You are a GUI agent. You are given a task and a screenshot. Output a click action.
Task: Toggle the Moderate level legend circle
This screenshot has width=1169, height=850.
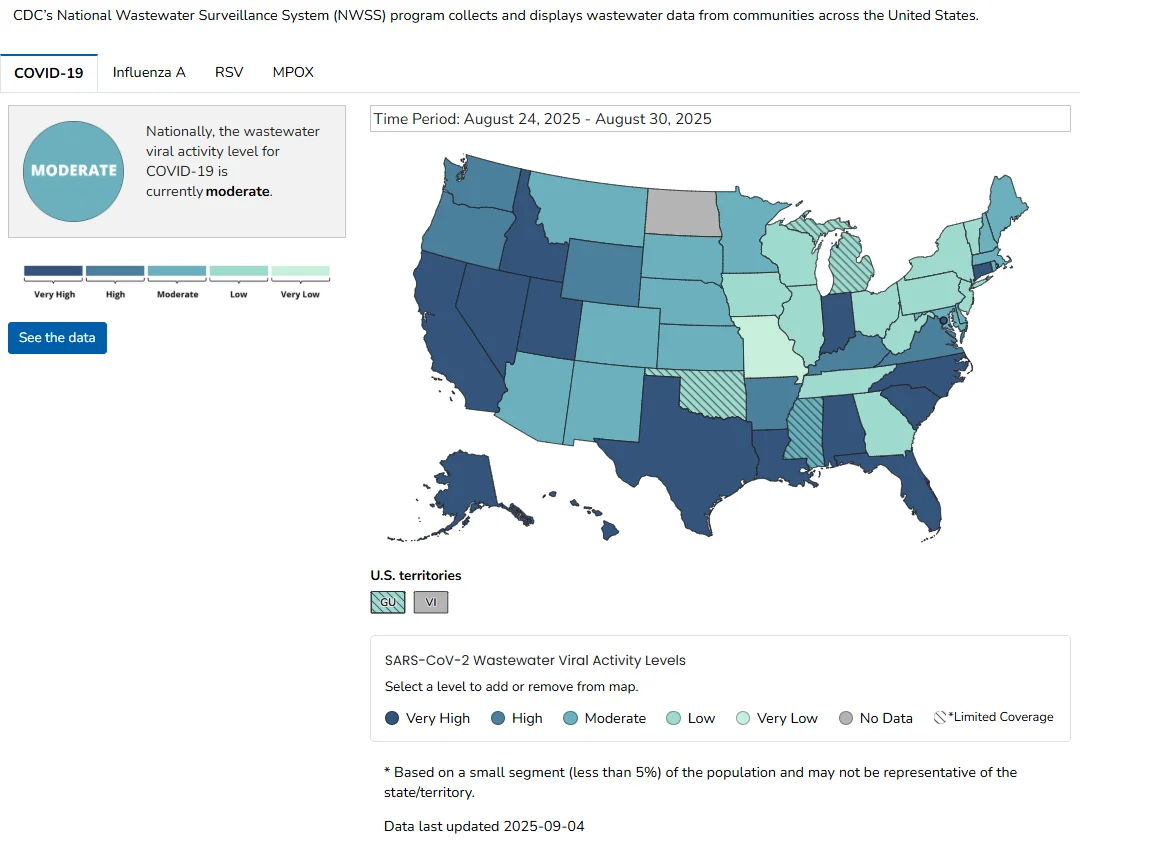(570, 718)
